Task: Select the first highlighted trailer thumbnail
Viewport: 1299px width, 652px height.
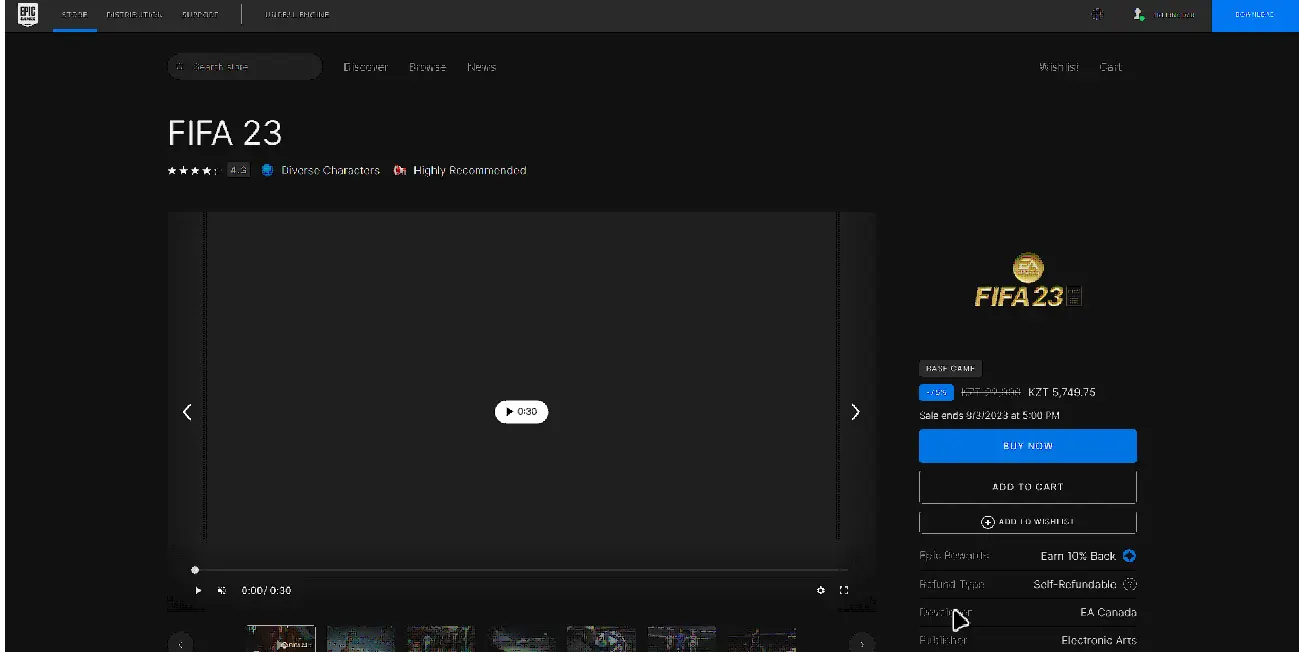Action: point(281,639)
